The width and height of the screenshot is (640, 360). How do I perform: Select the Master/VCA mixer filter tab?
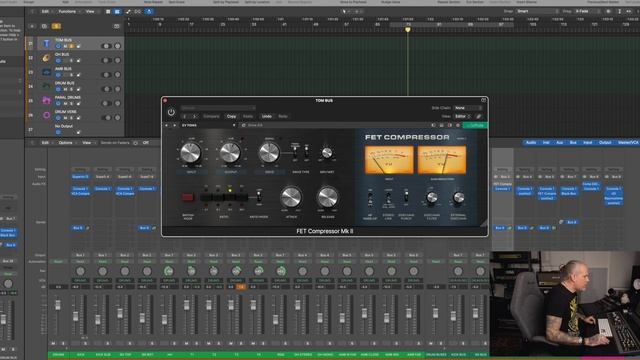coord(627,142)
